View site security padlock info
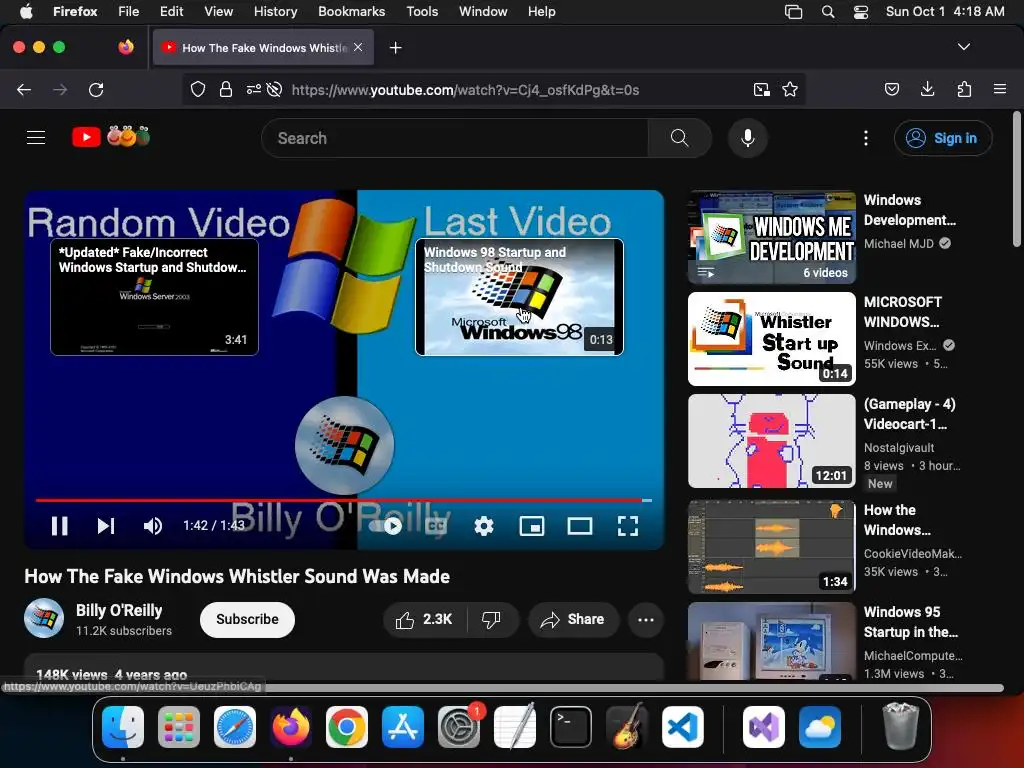1024x768 pixels. coord(226,89)
